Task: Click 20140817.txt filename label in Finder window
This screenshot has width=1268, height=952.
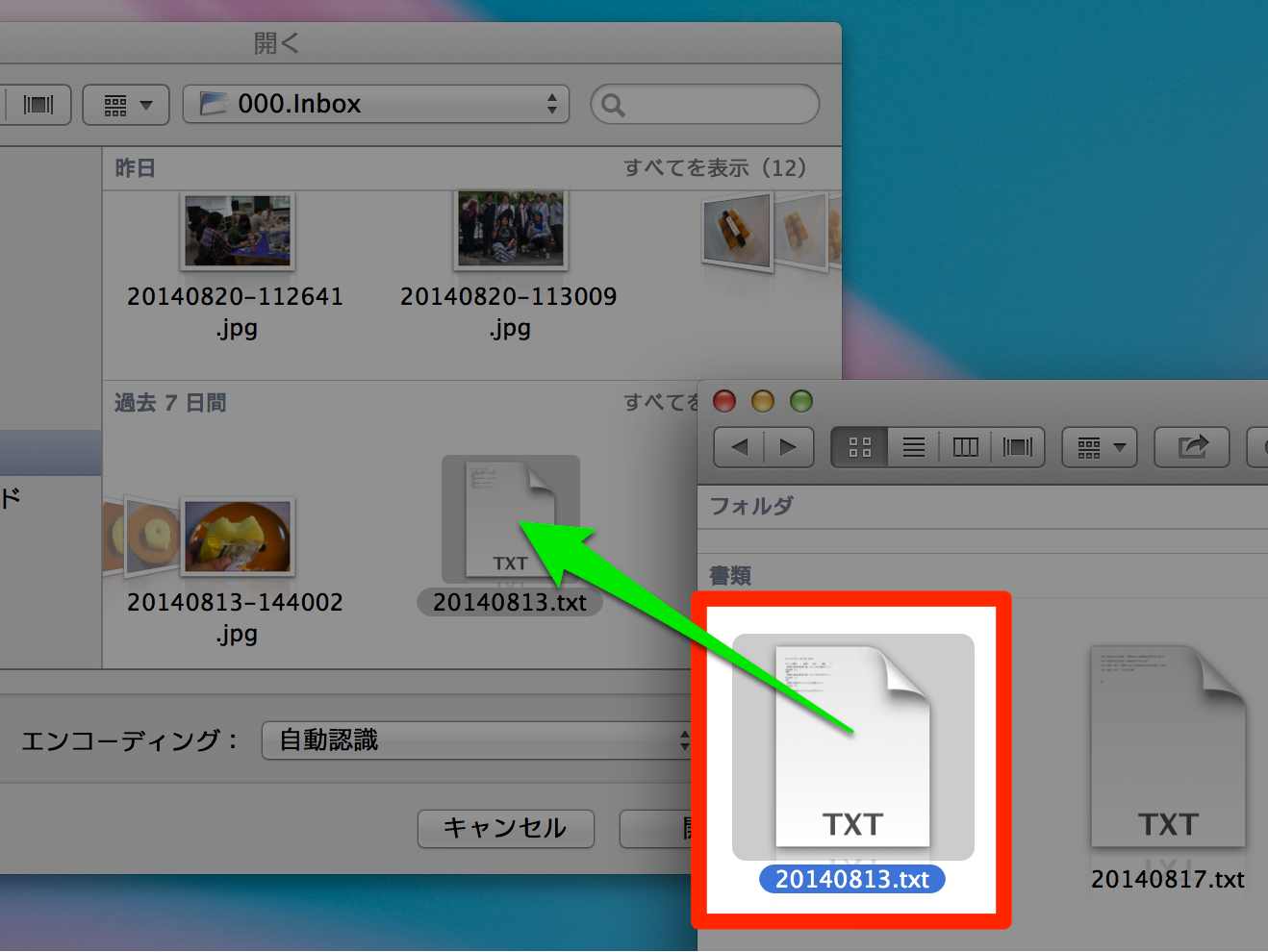Action: (1168, 879)
